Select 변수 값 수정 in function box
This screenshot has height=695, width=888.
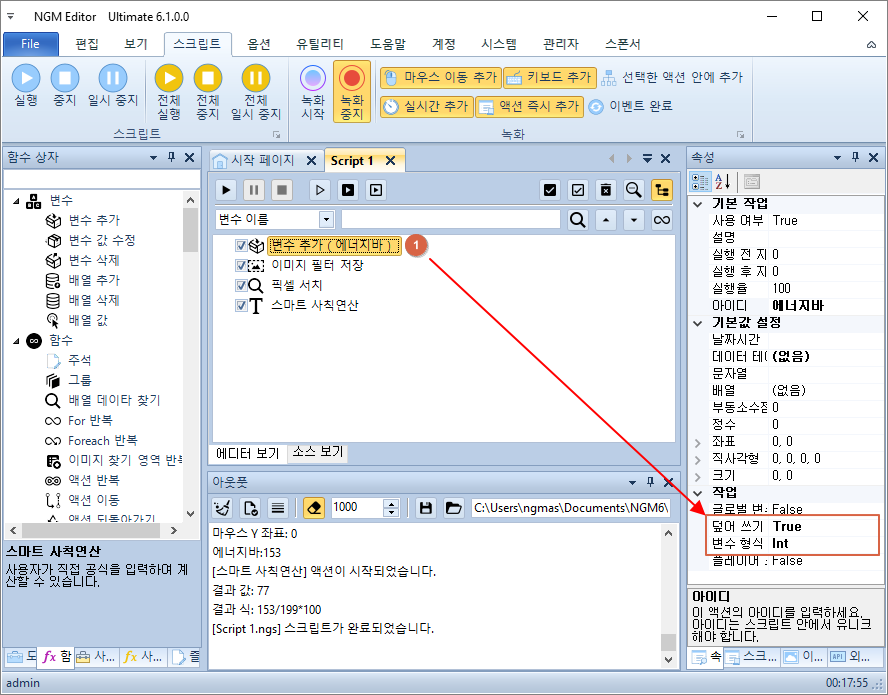click(101, 240)
